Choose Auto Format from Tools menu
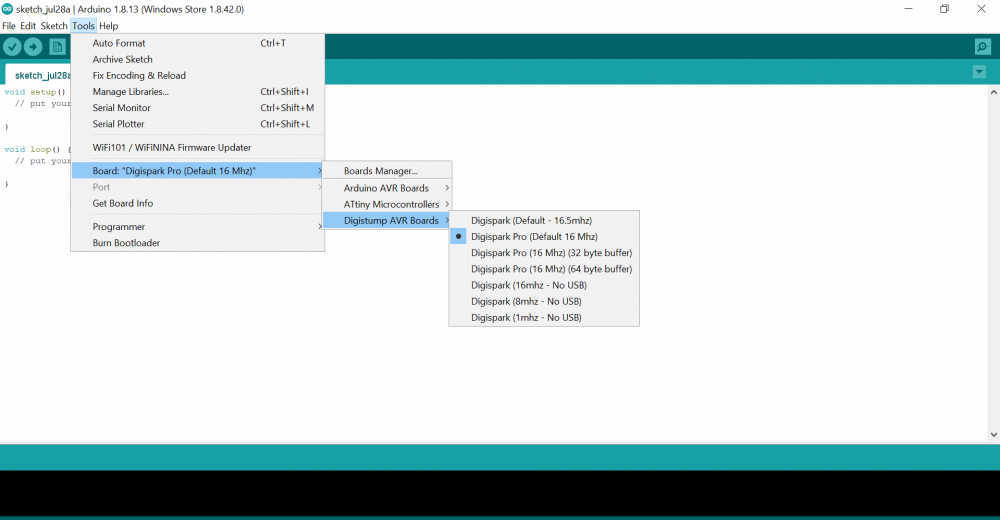Image resolution: width=1000 pixels, height=520 pixels. pyautogui.click(x=198, y=43)
